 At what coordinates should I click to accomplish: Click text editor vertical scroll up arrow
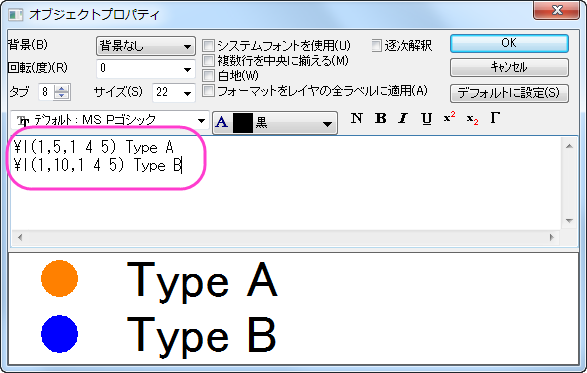(569, 146)
